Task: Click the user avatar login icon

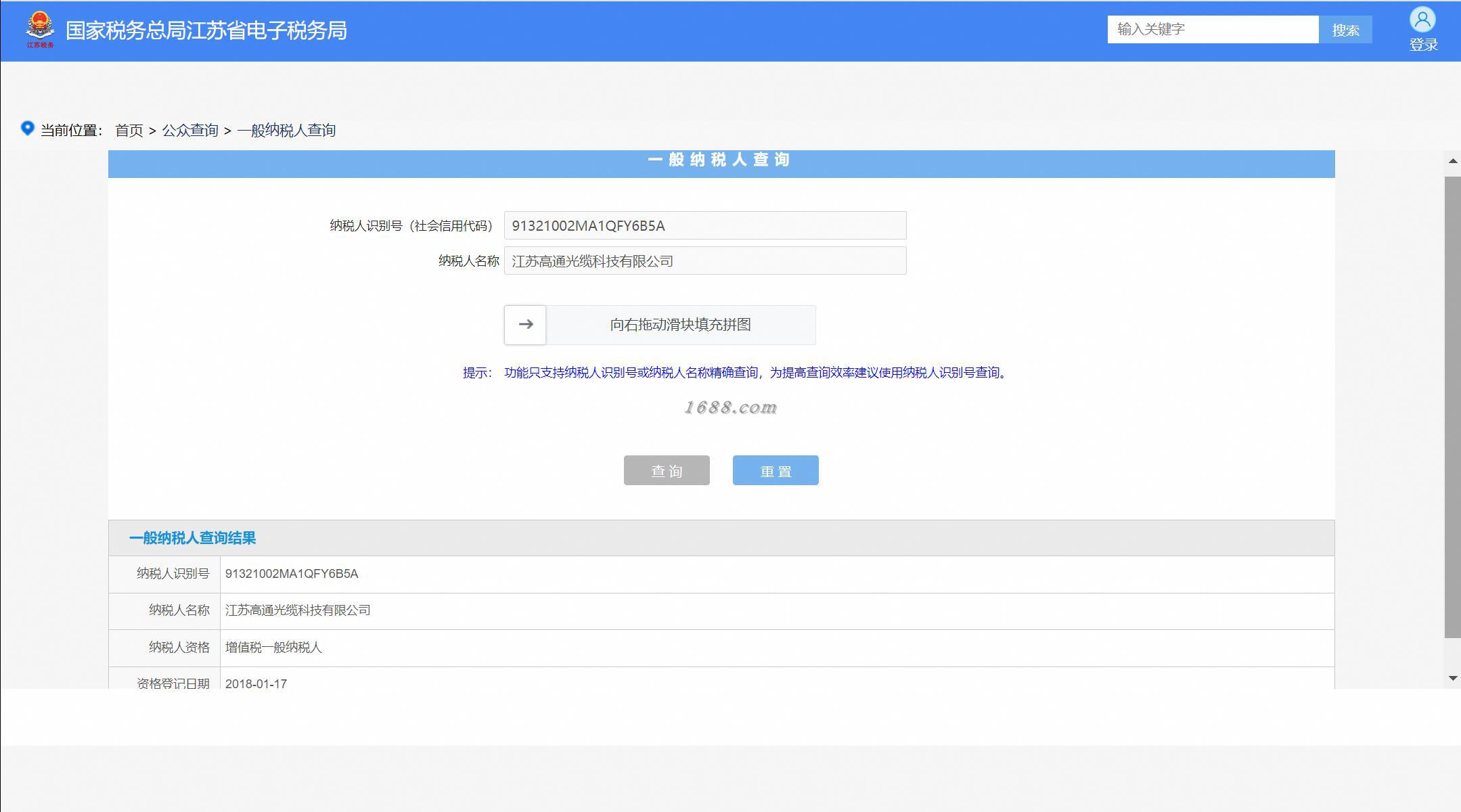Action: click(x=1422, y=20)
